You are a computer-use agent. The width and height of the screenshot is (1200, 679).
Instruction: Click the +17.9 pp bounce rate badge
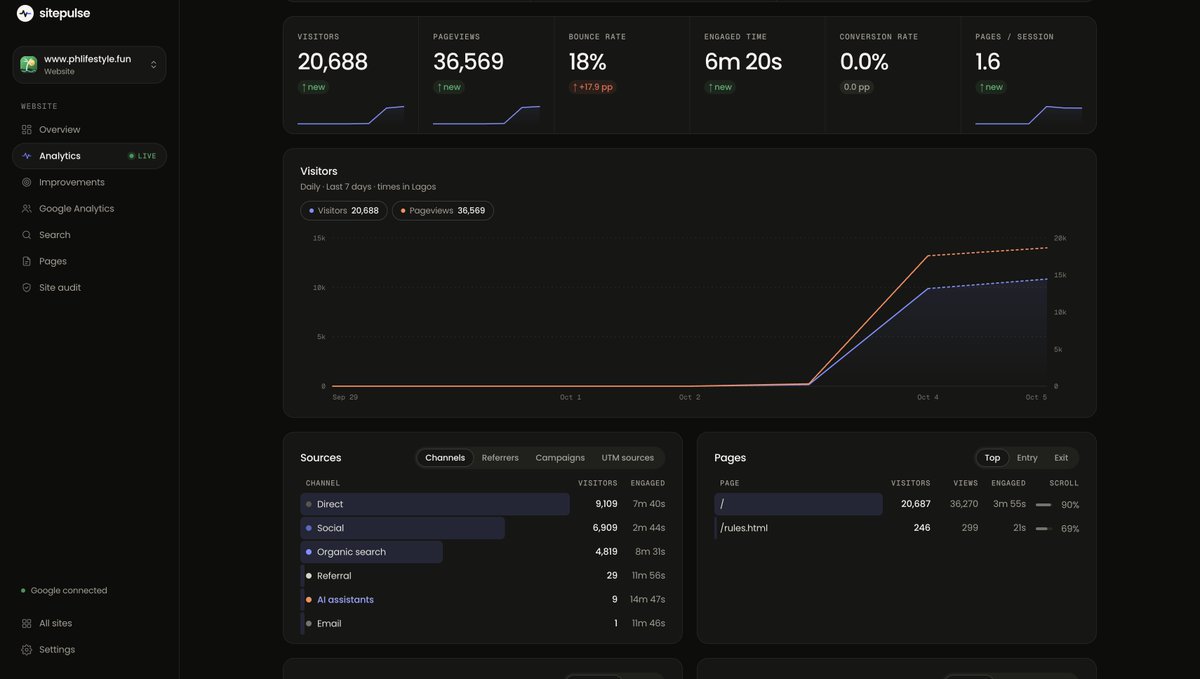point(593,87)
